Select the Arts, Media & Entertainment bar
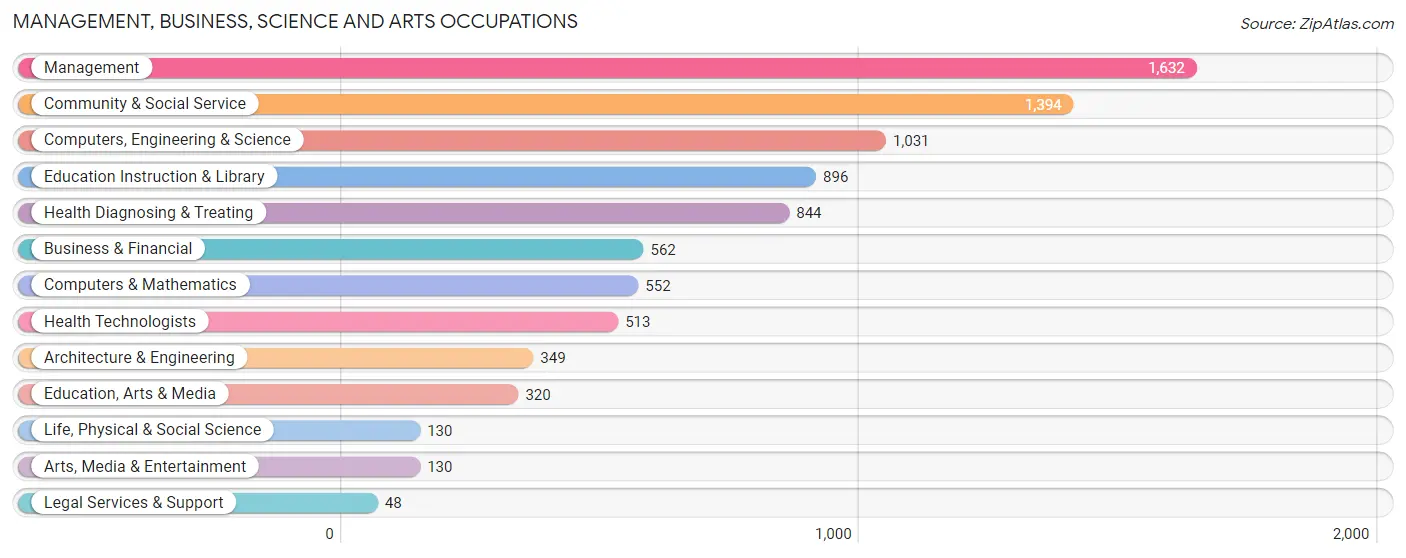 click(x=219, y=467)
